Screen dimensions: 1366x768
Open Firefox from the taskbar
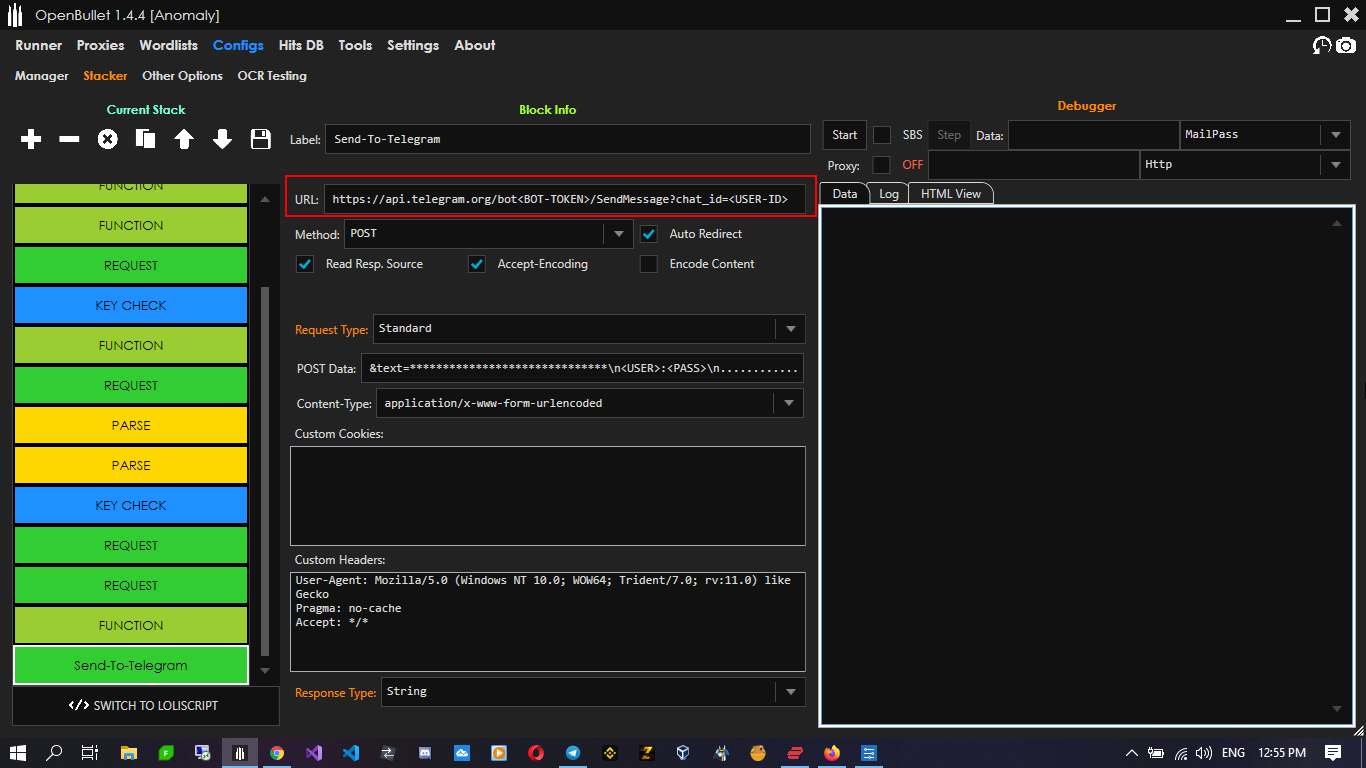click(832, 752)
